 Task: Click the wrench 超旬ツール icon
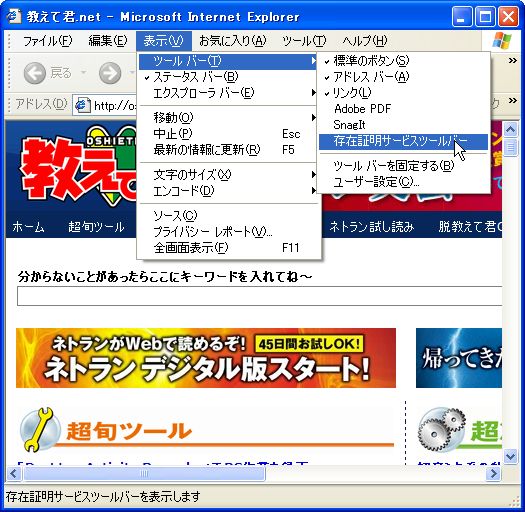40,430
